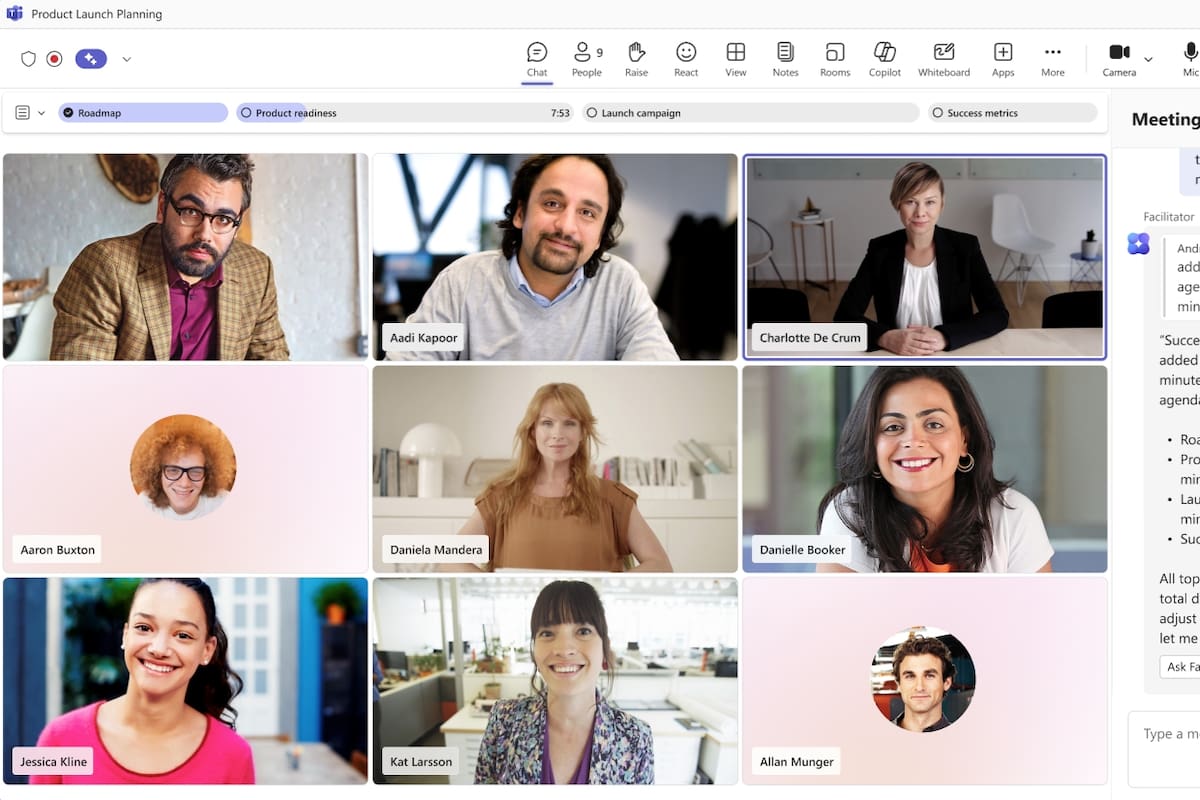This screenshot has height=800, width=1200.
Task: Open the Whiteboard tool
Action: pyautogui.click(x=944, y=59)
